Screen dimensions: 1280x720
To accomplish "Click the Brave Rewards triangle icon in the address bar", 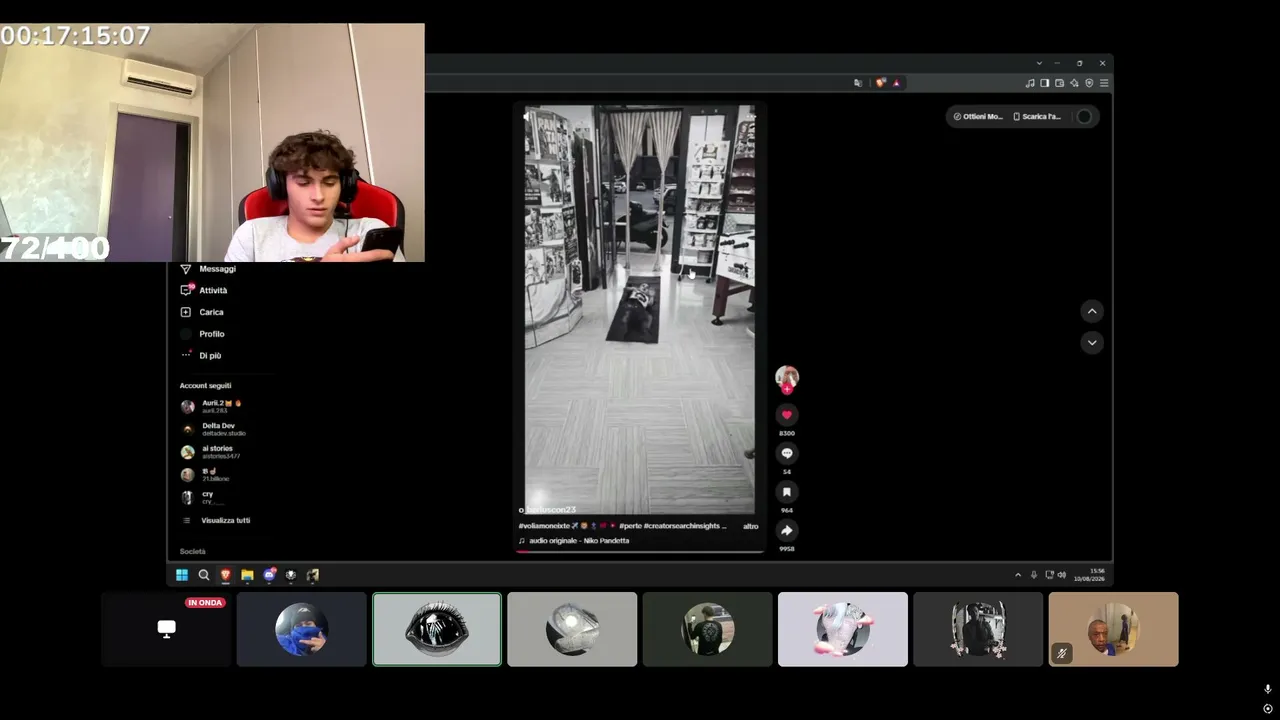I will [896, 83].
